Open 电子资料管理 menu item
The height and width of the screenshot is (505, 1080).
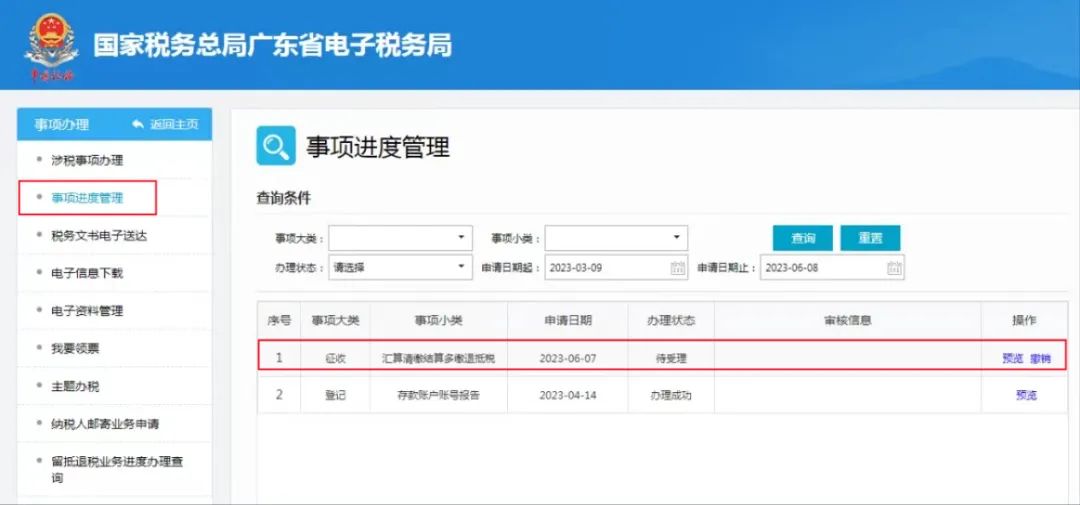tap(87, 311)
